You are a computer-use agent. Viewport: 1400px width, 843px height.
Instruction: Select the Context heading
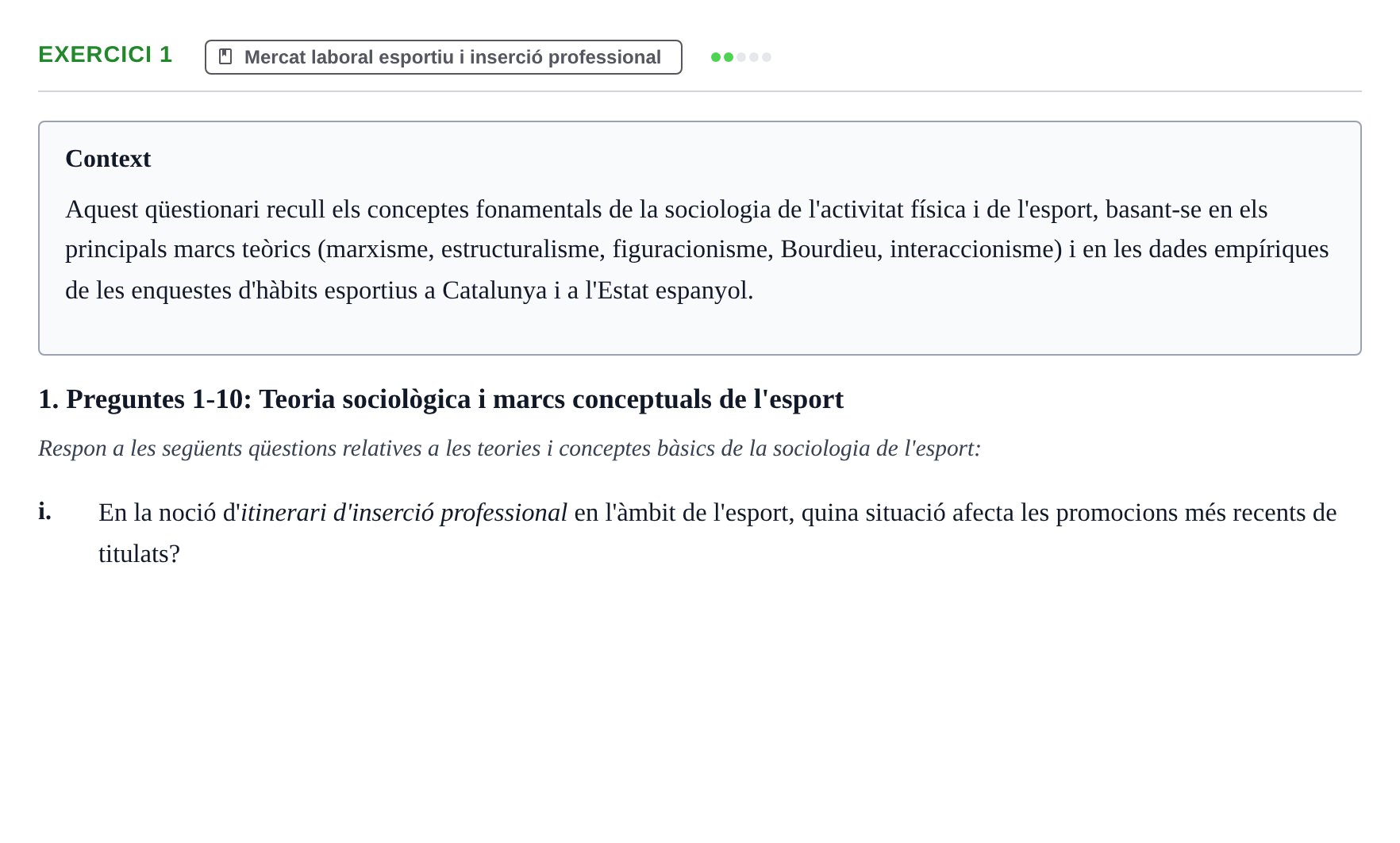pyautogui.click(x=108, y=159)
